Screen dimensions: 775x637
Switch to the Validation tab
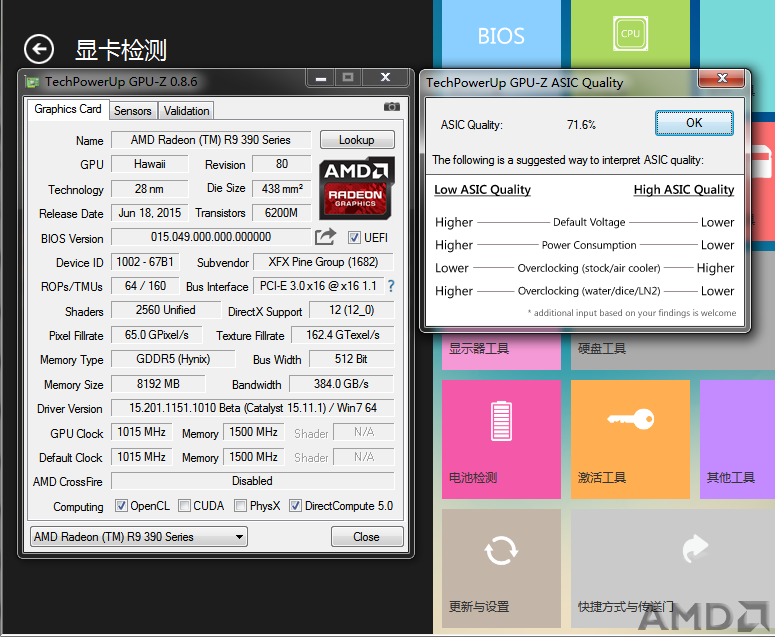tap(186, 111)
